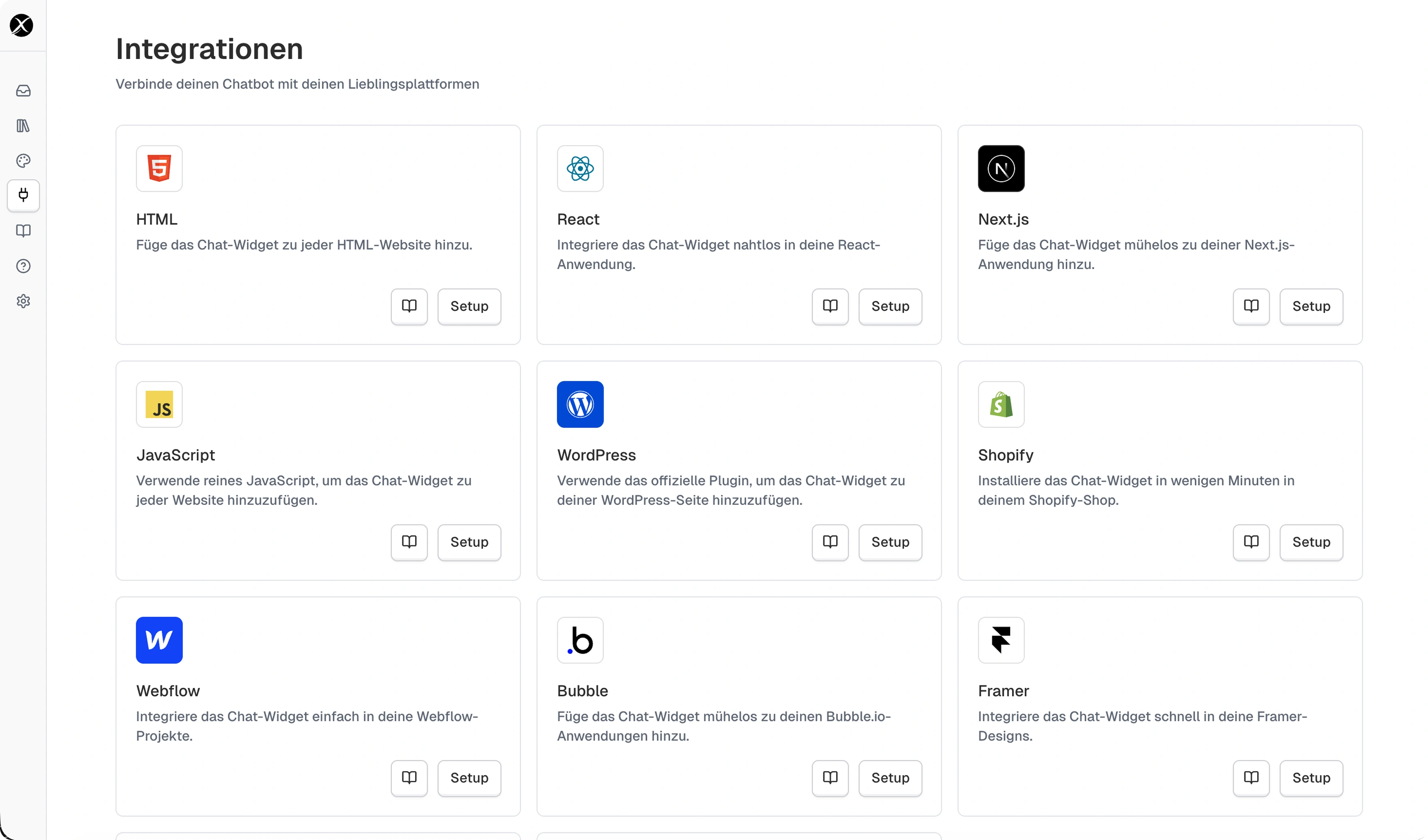Click Setup on the HTML card
1428x840 pixels.
pyautogui.click(x=469, y=306)
